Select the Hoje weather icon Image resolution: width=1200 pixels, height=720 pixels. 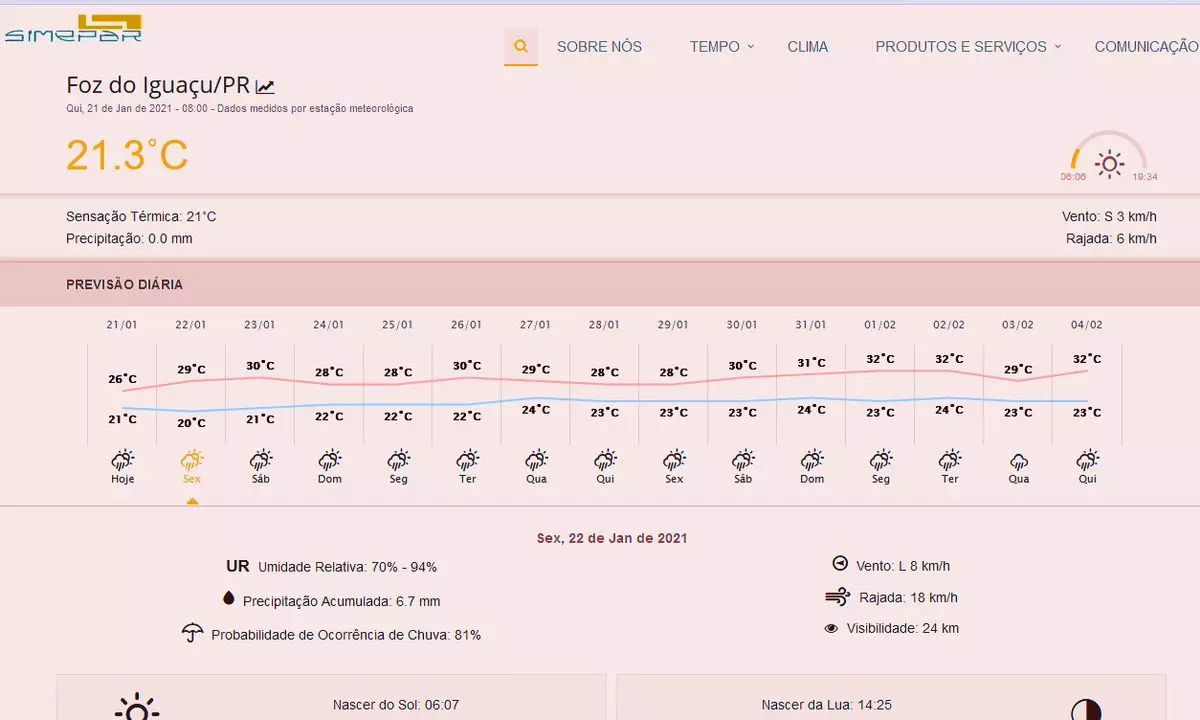123,460
